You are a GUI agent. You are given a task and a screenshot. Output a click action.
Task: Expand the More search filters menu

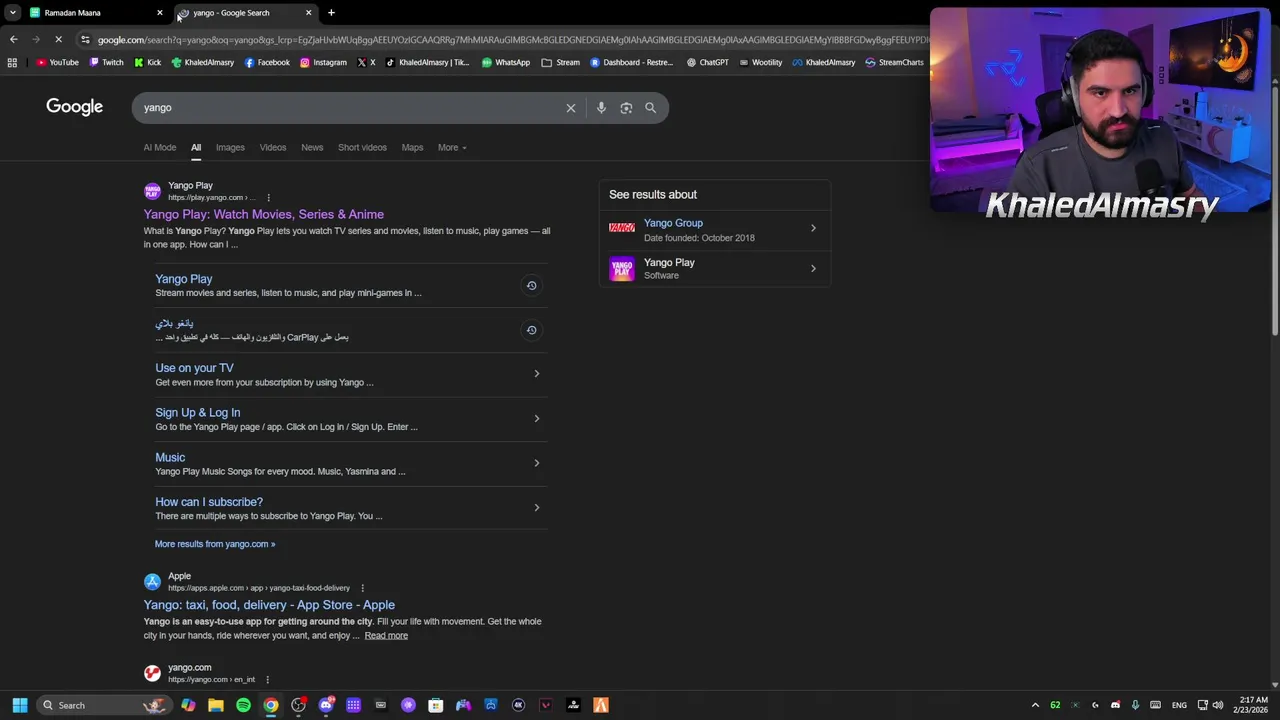(x=452, y=148)
